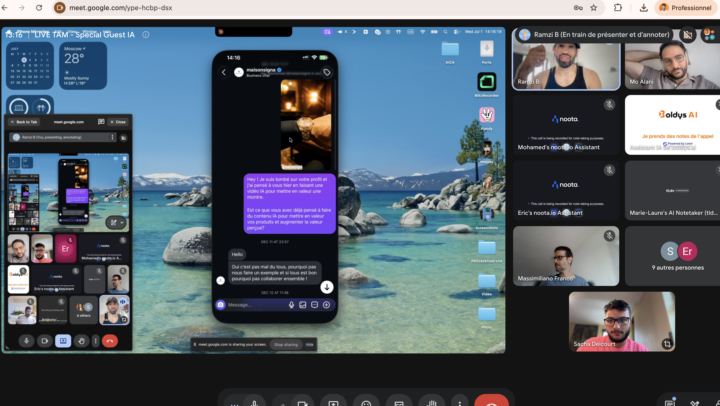Click the raise hand icon in mini Meet window
Image resolution: width=720 pixels, height=406 pixels.
coord(81,341)
